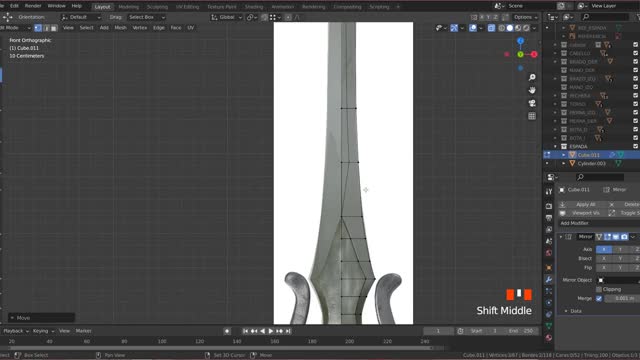Toggle Mirror Axis X button

pos(604,249)
